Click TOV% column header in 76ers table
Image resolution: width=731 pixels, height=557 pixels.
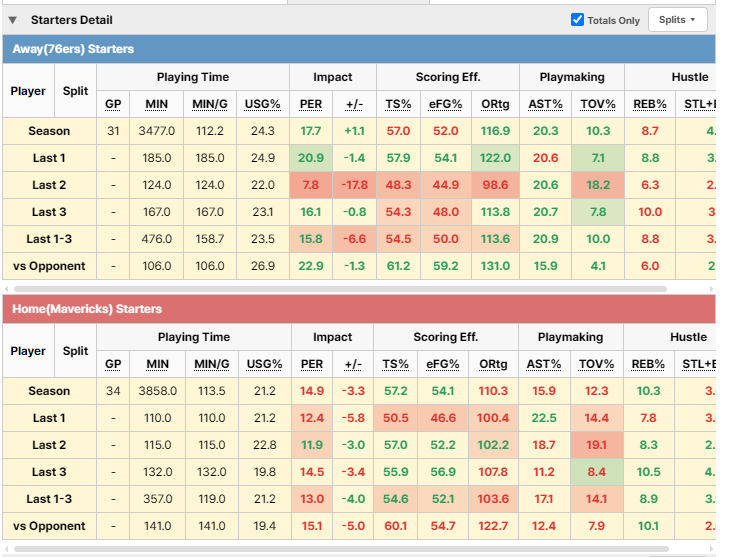598,104
